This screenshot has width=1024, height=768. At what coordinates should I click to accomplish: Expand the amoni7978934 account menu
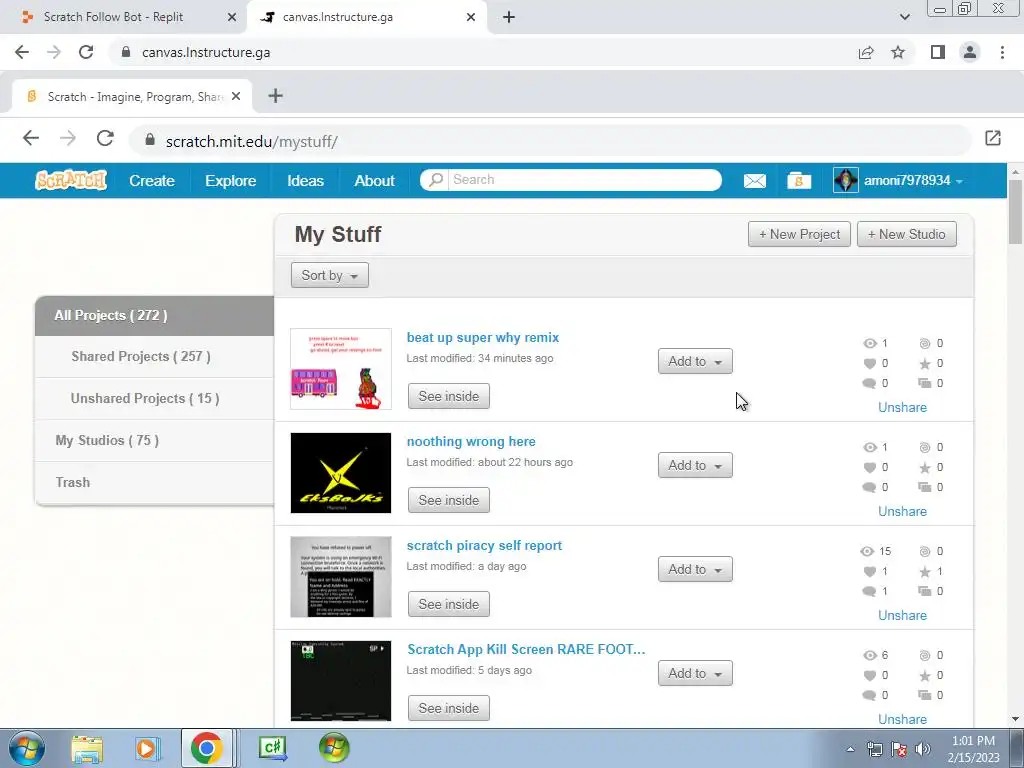tap(959, 182)
